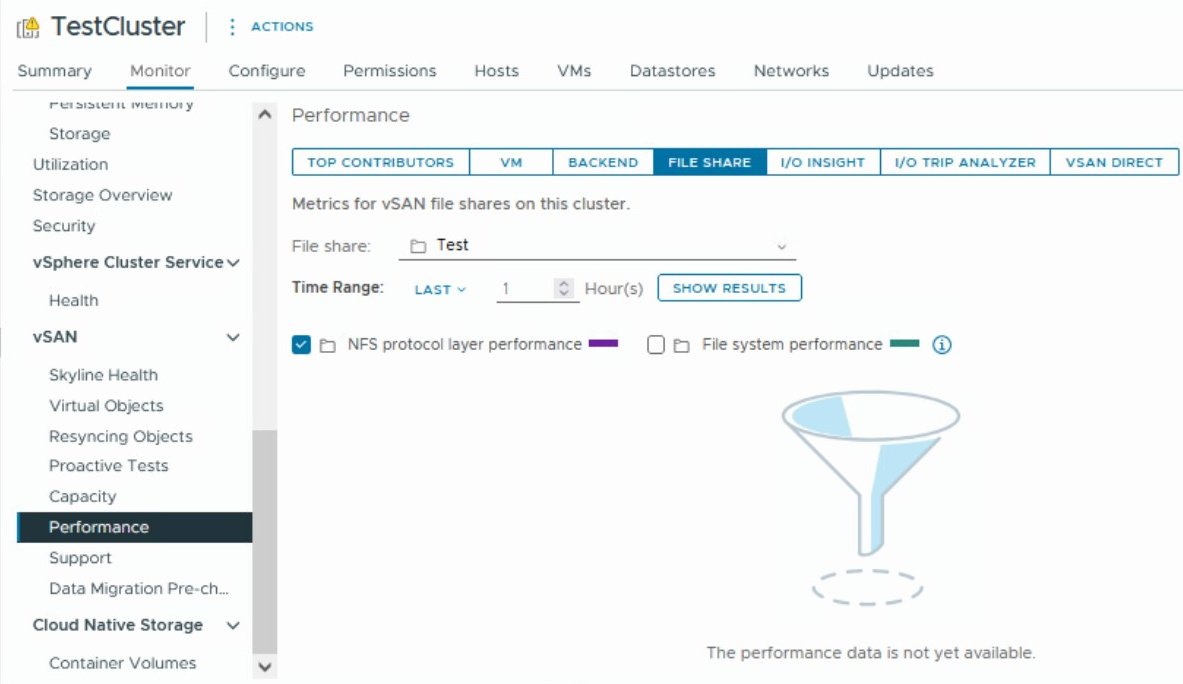Image resolution: width=1183 pixels, height=684 pixels.
Task: Click the TestCluster cluster warning icon
Action: [x=28, y=28]
